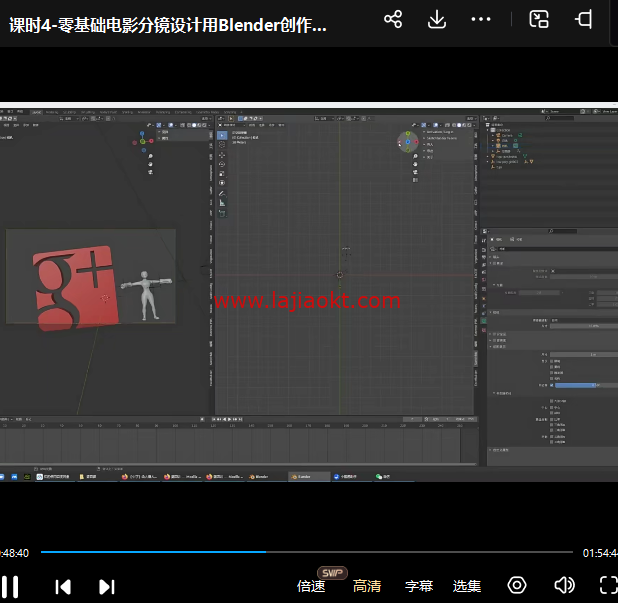618x603 pixels.
Task: Skip to the next video
Action: (106, 587)
